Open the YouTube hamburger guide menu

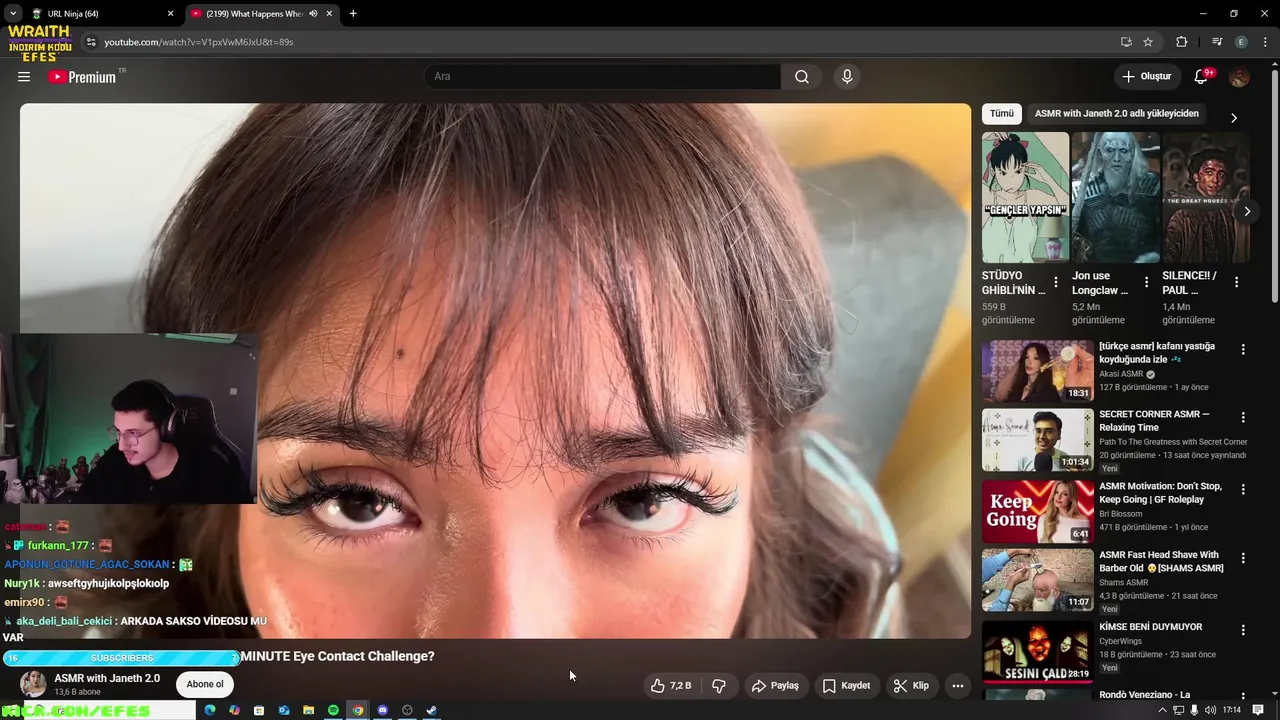click(x=23, y=77)
